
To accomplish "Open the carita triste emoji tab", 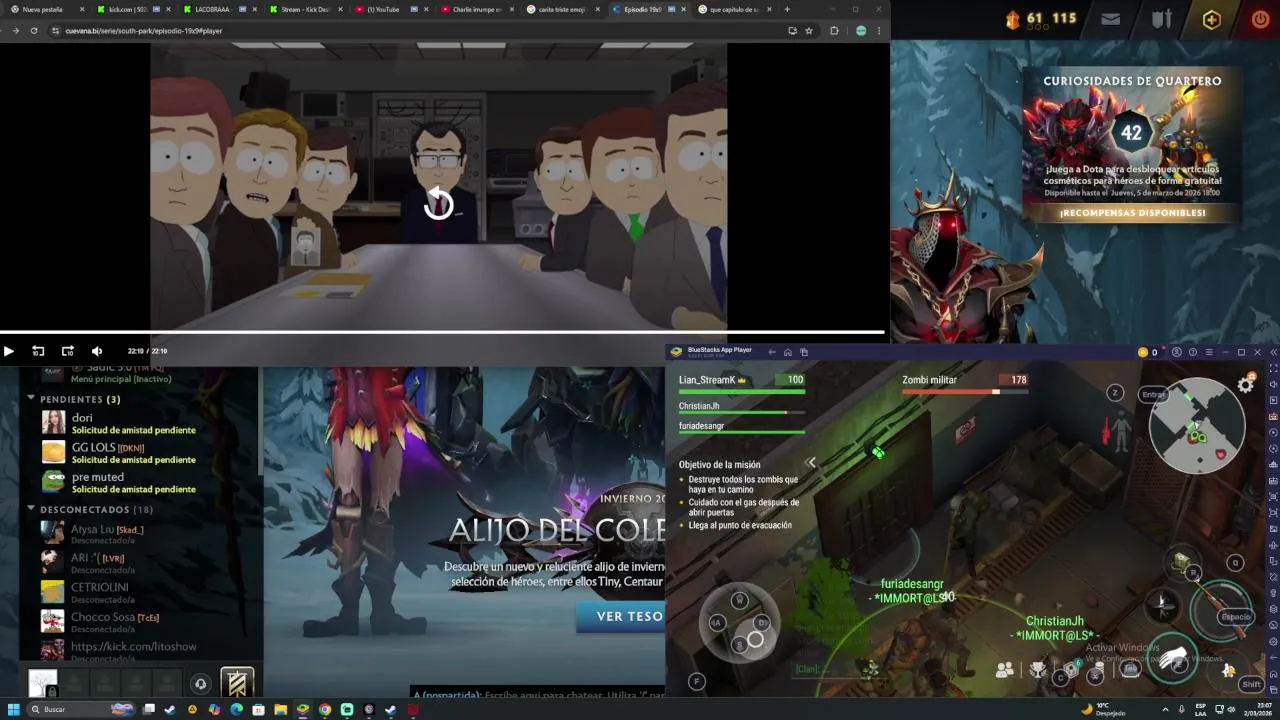I will click(x=562, y=9).
